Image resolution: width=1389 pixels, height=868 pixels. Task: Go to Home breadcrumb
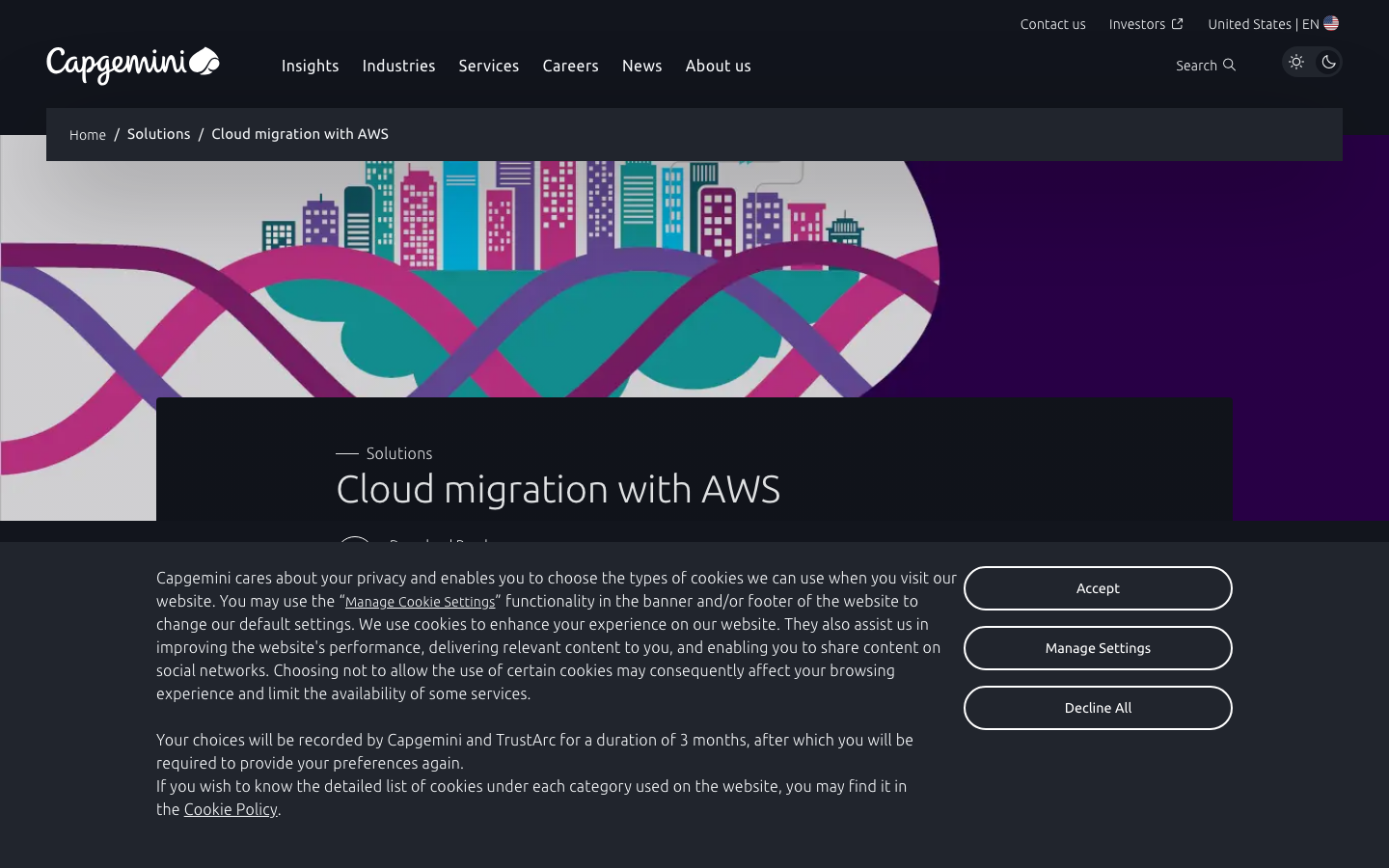(88, 135)
